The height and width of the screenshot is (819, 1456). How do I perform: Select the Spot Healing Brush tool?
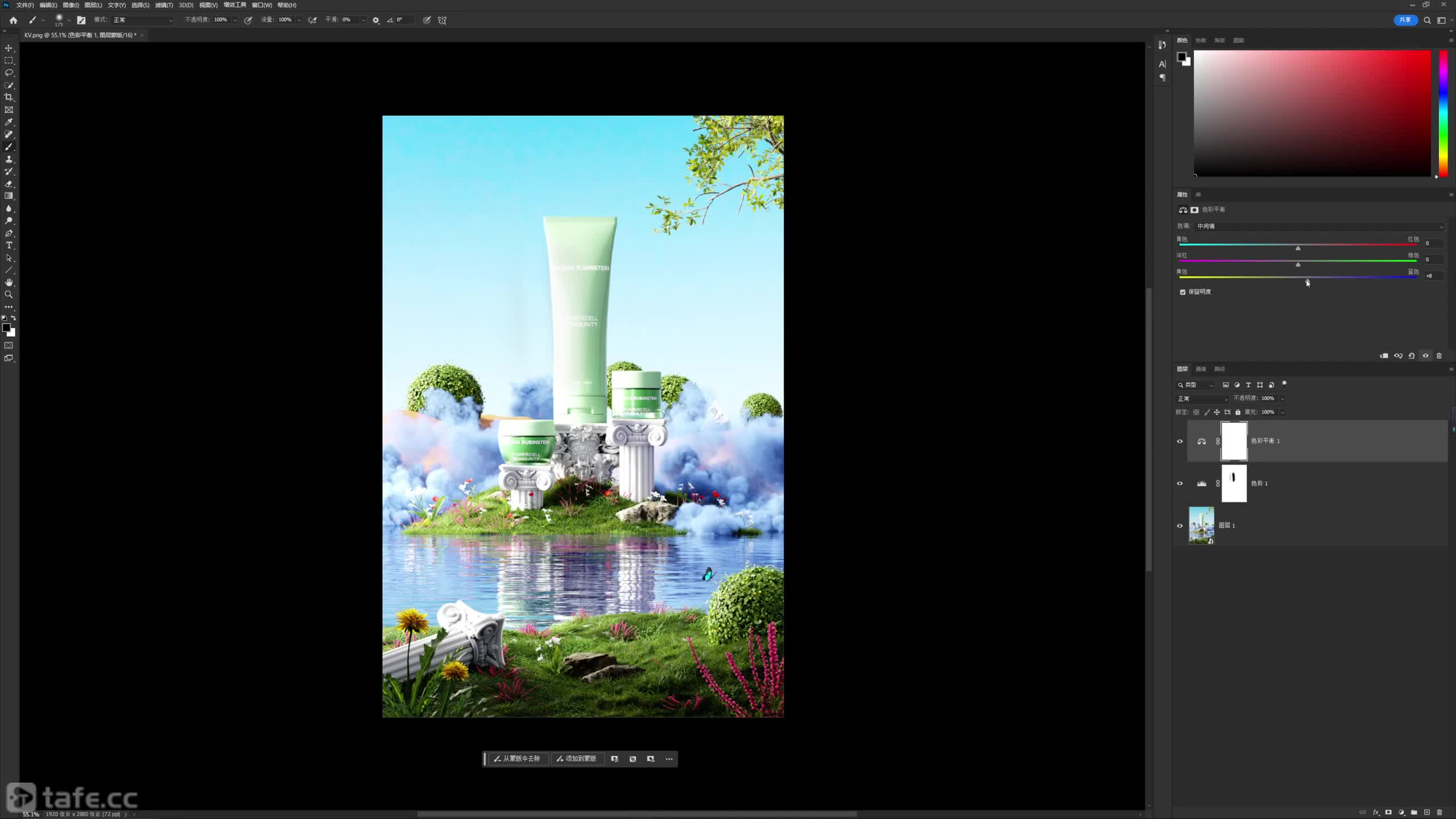[x=9, y=135]
